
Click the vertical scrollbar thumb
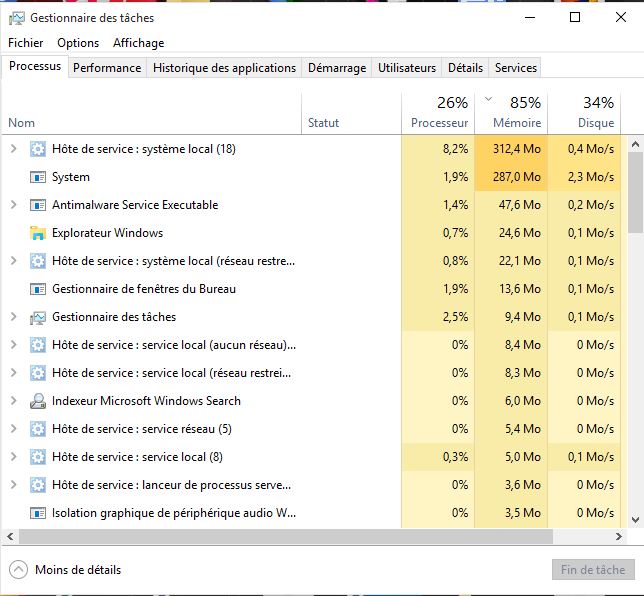(635, 193)
